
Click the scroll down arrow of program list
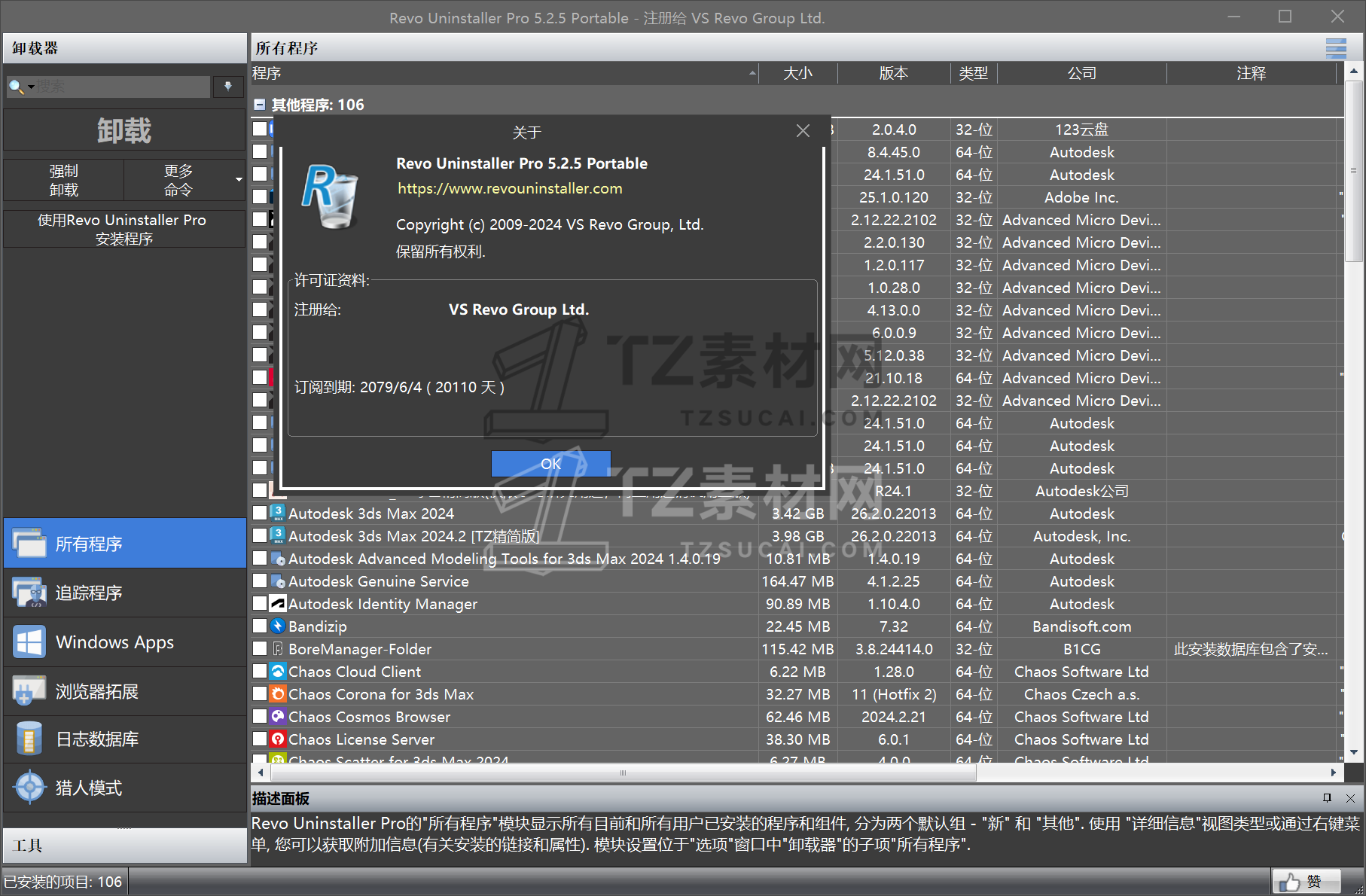[1354, 752]
